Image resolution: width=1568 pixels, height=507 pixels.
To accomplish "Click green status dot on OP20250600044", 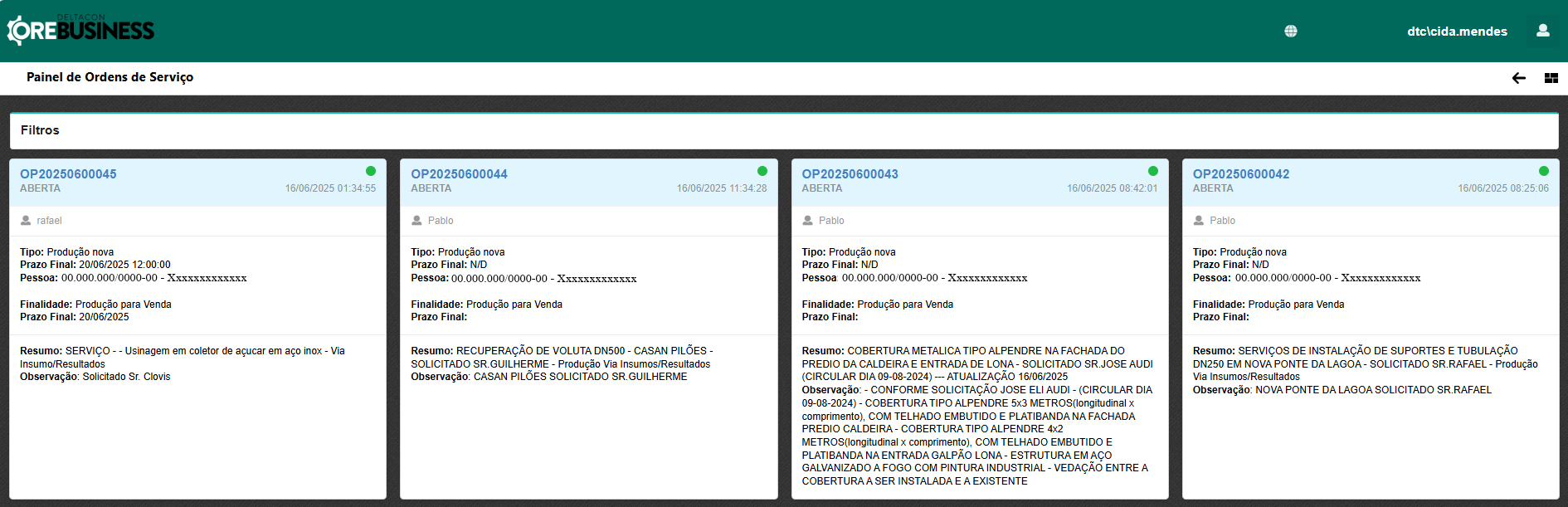I will pyautogui.click(x=762, y=171).
